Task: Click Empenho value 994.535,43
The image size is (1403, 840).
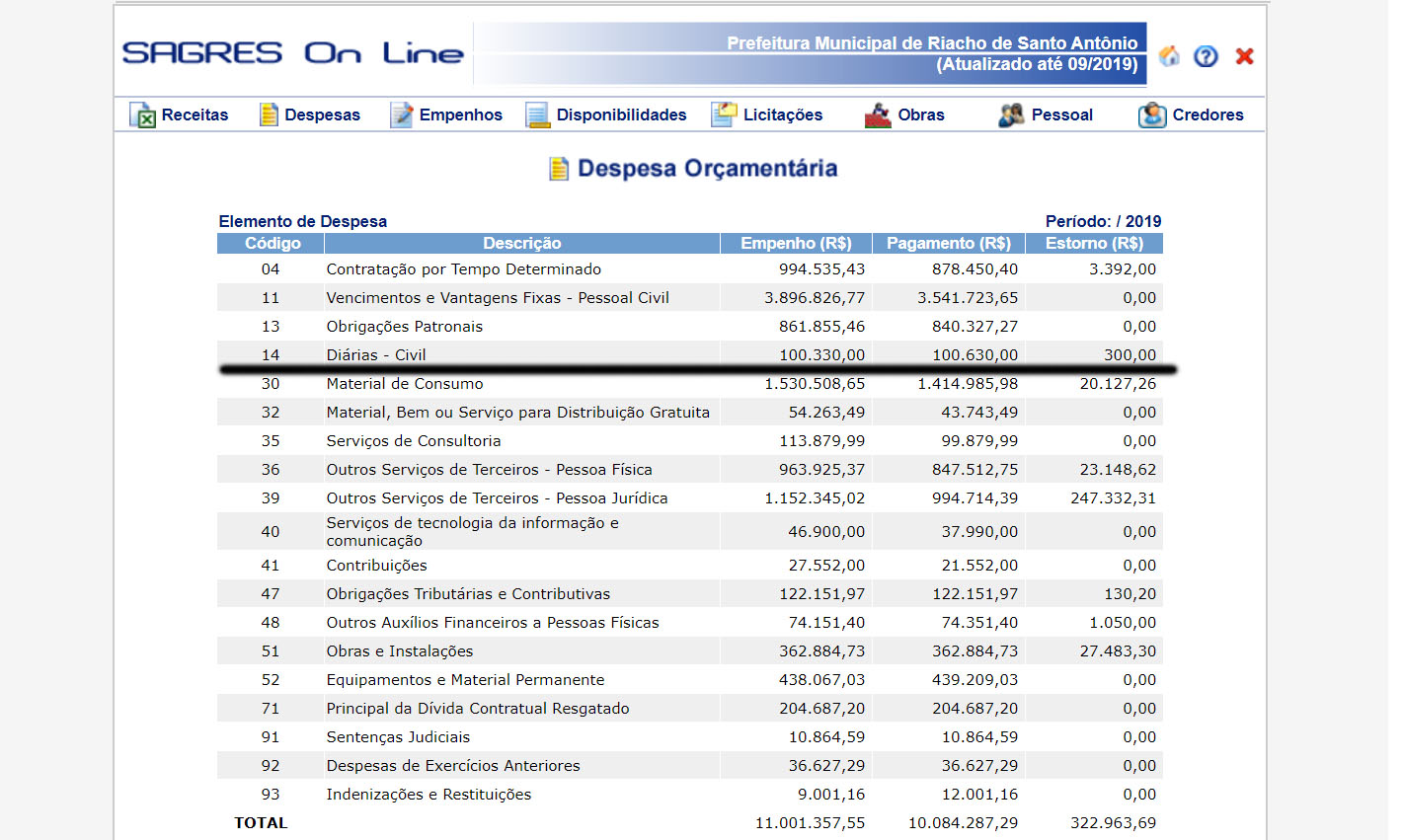Action: pos(821,269)
